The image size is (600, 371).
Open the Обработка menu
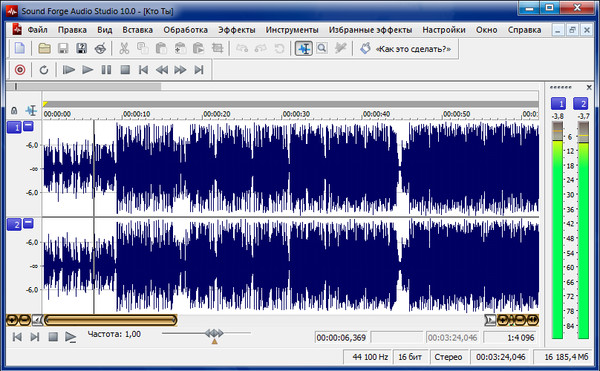point(185,30)
